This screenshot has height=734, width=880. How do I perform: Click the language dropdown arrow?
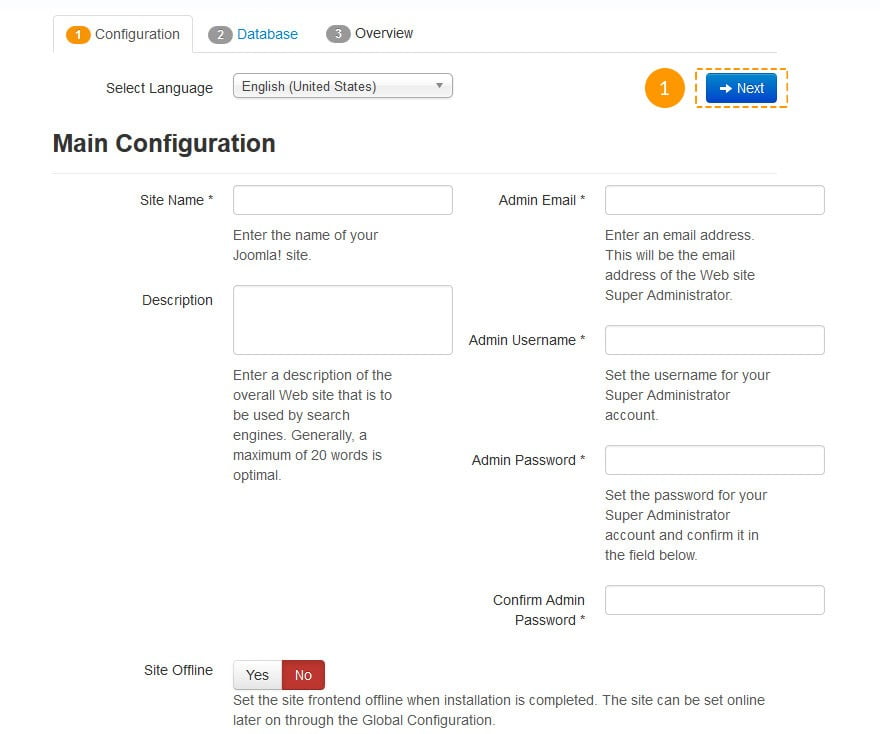pyautogui.click(x=439, y=85)
